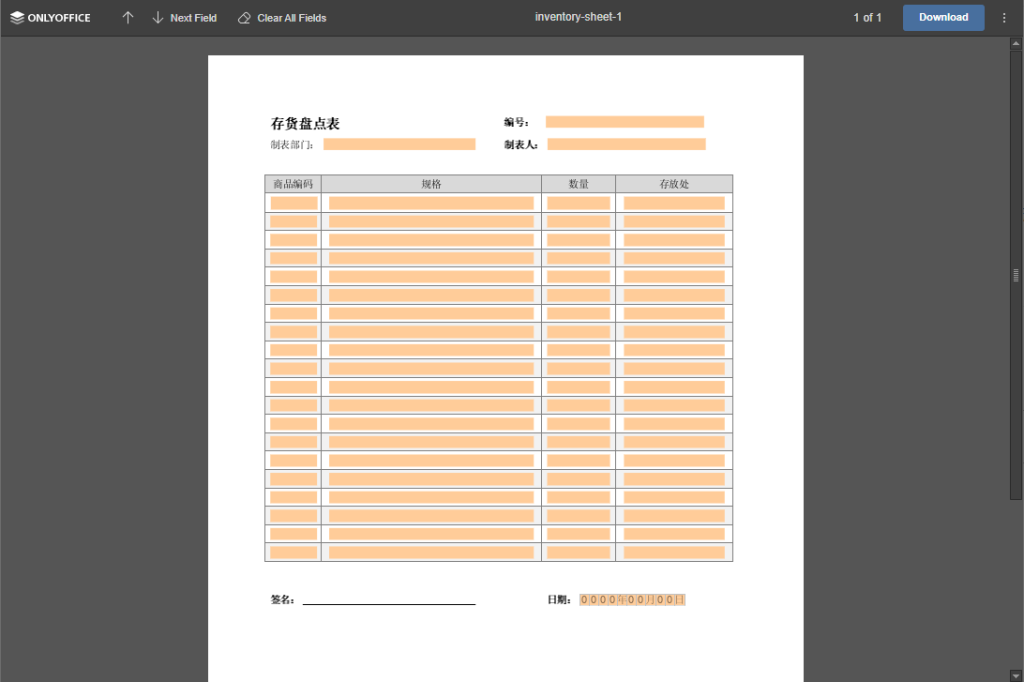Click the eraser icon beside Clear All Fields
This screenshot has width=1024, height=682.
point(242,17)
